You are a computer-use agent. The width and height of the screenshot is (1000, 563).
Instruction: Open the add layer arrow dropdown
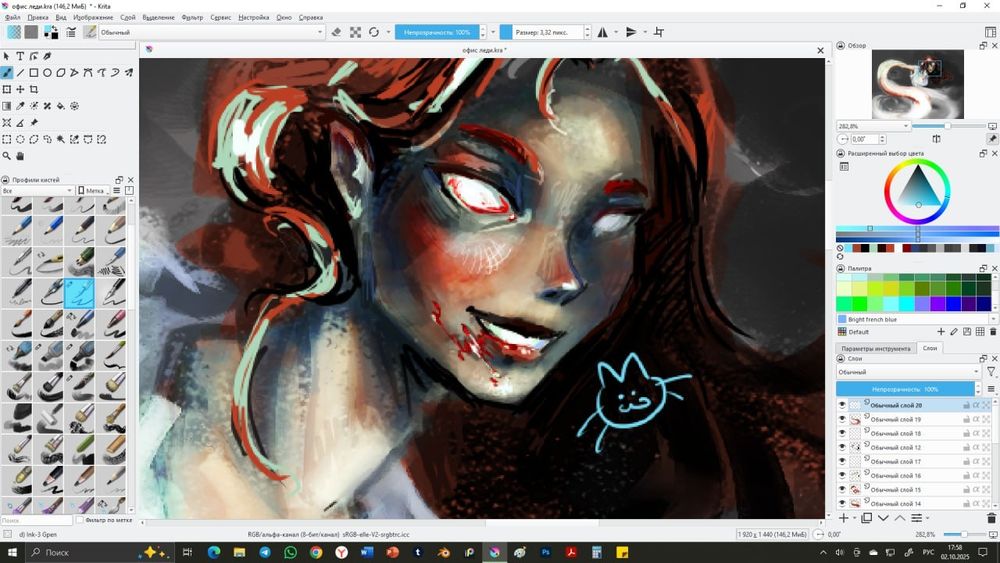tap(855, 518)
